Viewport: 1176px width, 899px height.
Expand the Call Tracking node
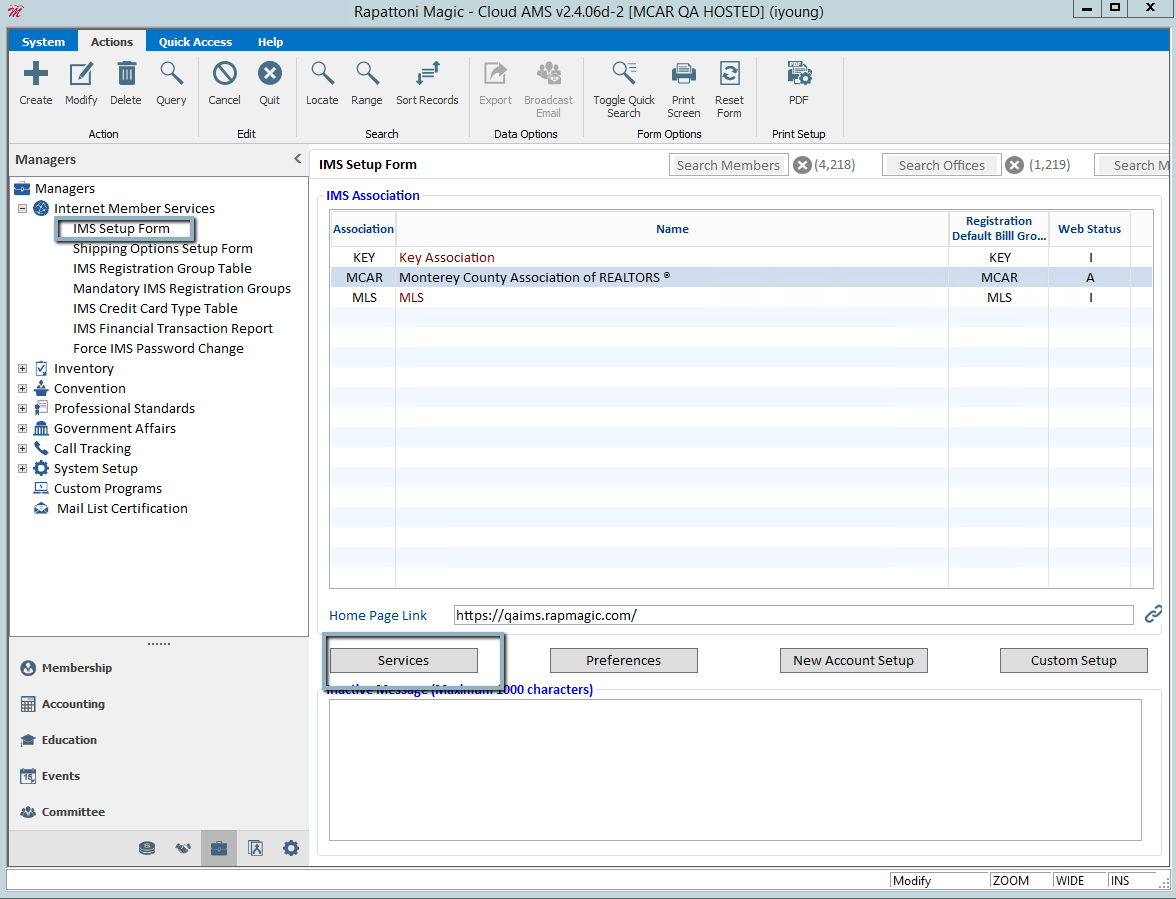[22, 448]
